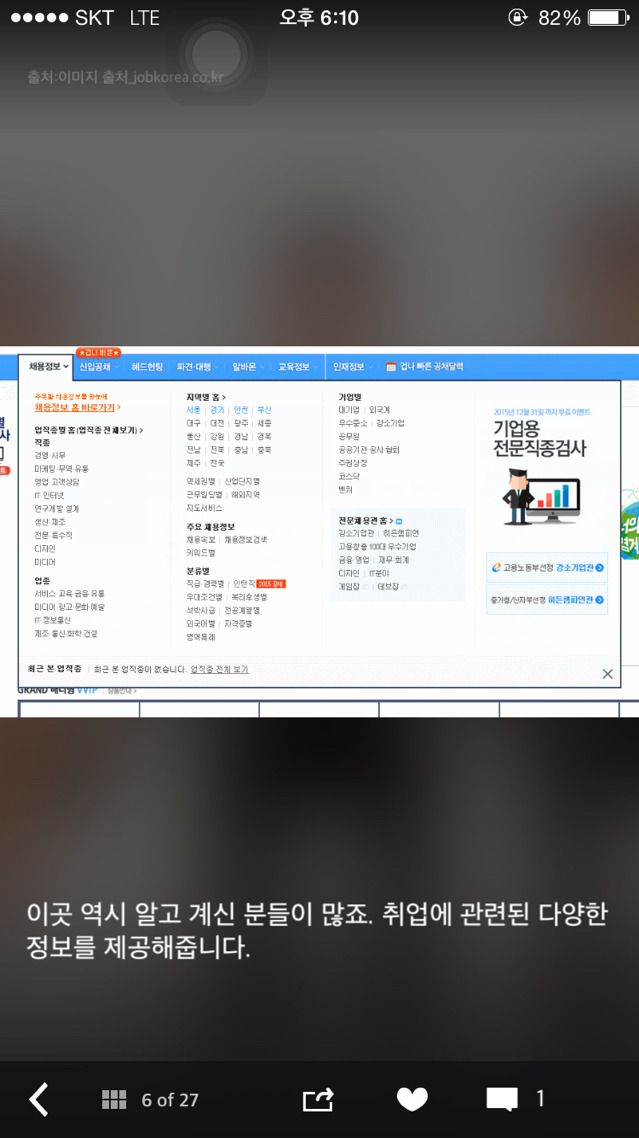Select region 제주

pyautogui.click(x=193, y=463)
